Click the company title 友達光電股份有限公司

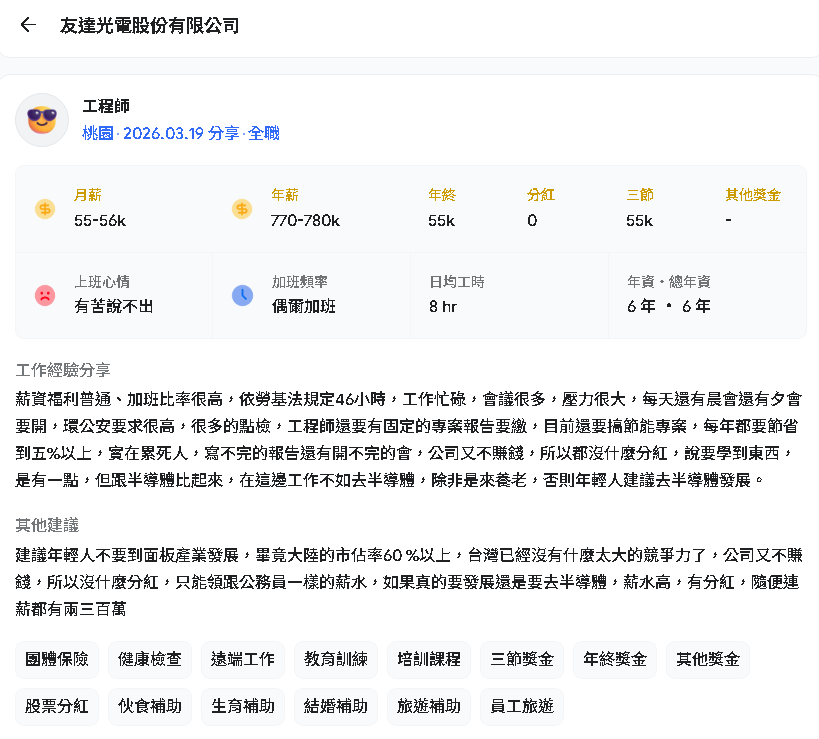[149, 25]
